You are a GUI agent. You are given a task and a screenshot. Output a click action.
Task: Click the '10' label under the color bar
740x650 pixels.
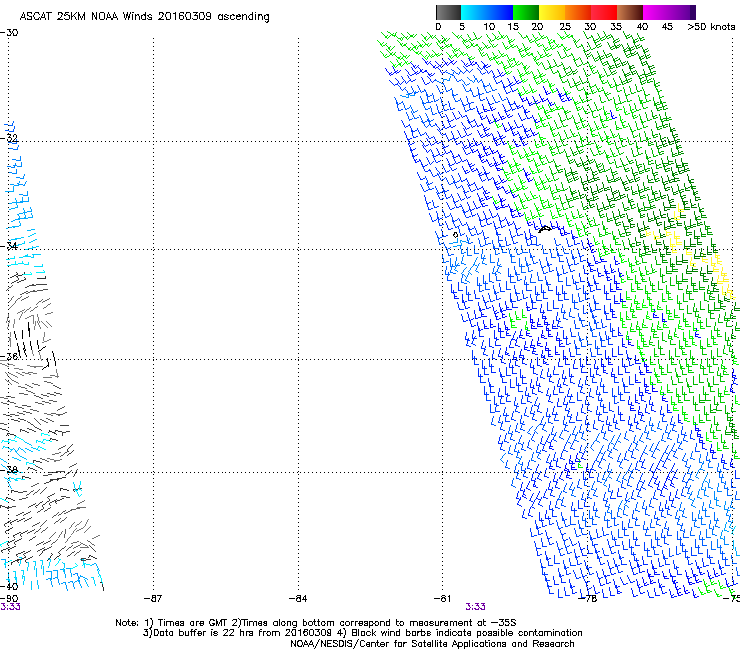coord(489,27)
